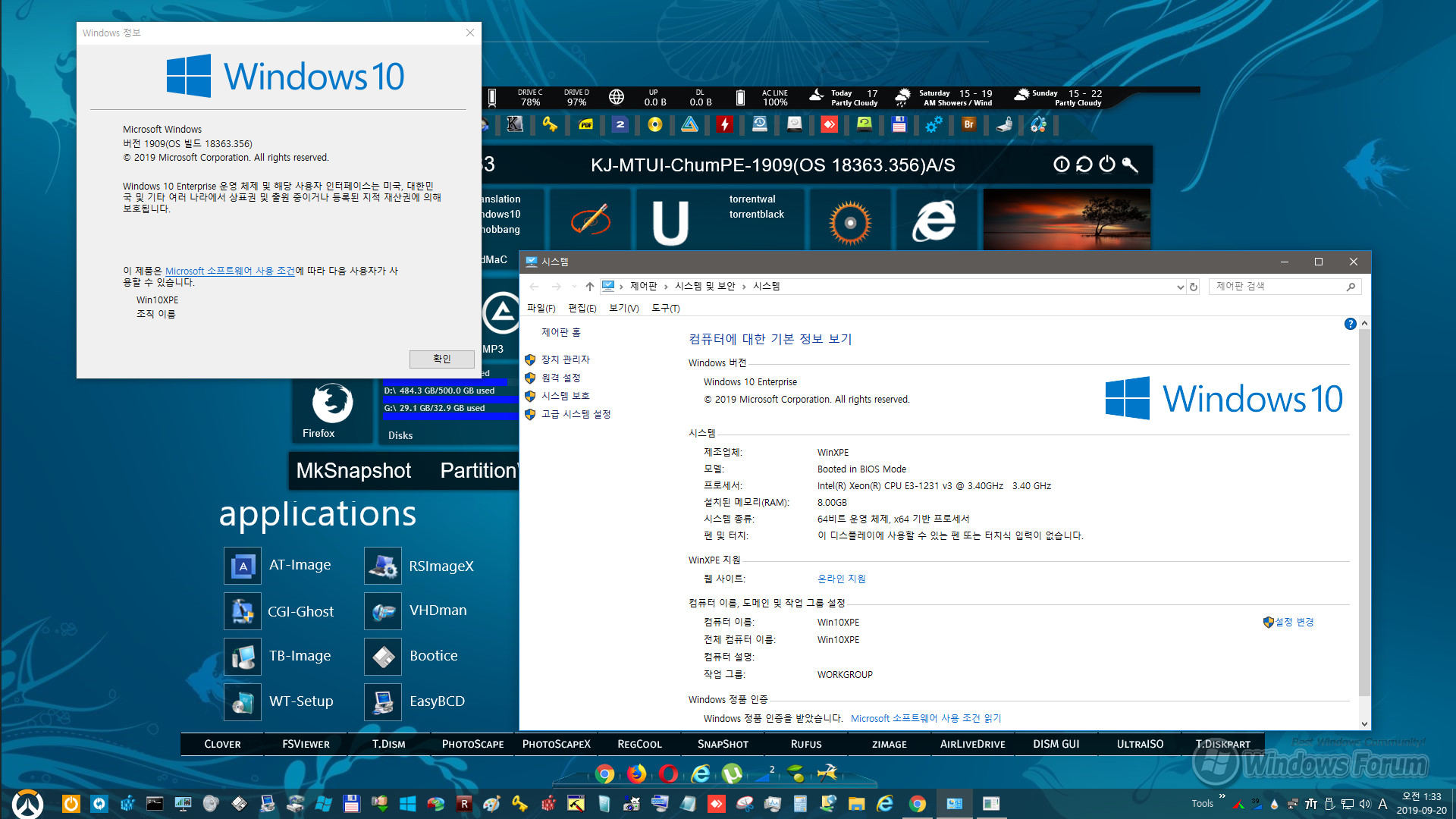Viewport: 1456px width, 819px height.
Task: Open the wrench settings icon in KJ-MTUI header
Action: click(1130, 164)
